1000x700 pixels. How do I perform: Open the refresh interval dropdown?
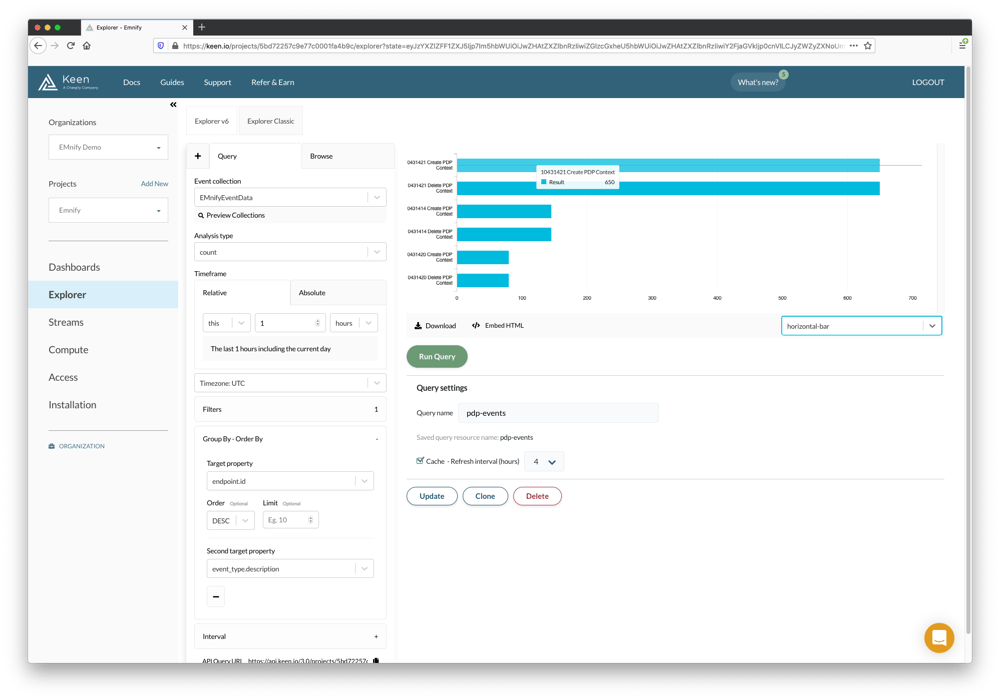click(x=544, y=462)
